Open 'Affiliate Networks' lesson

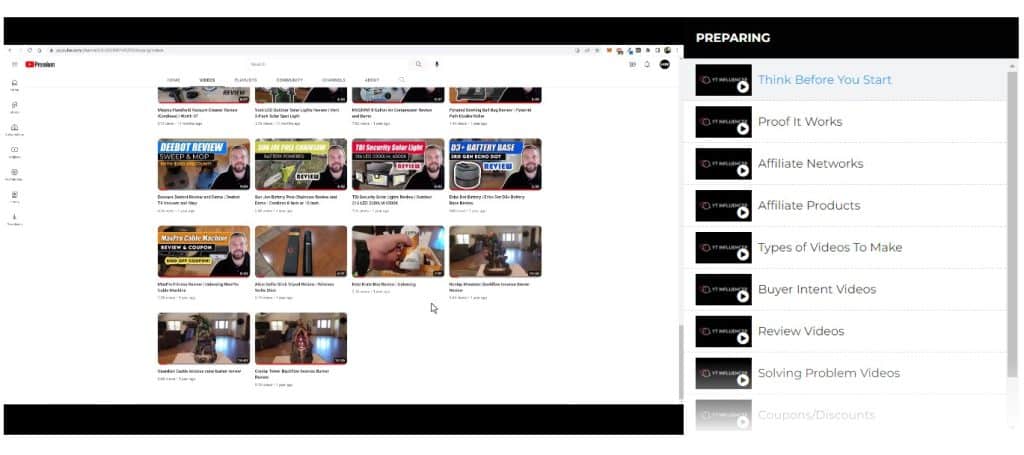coord(810,164)
